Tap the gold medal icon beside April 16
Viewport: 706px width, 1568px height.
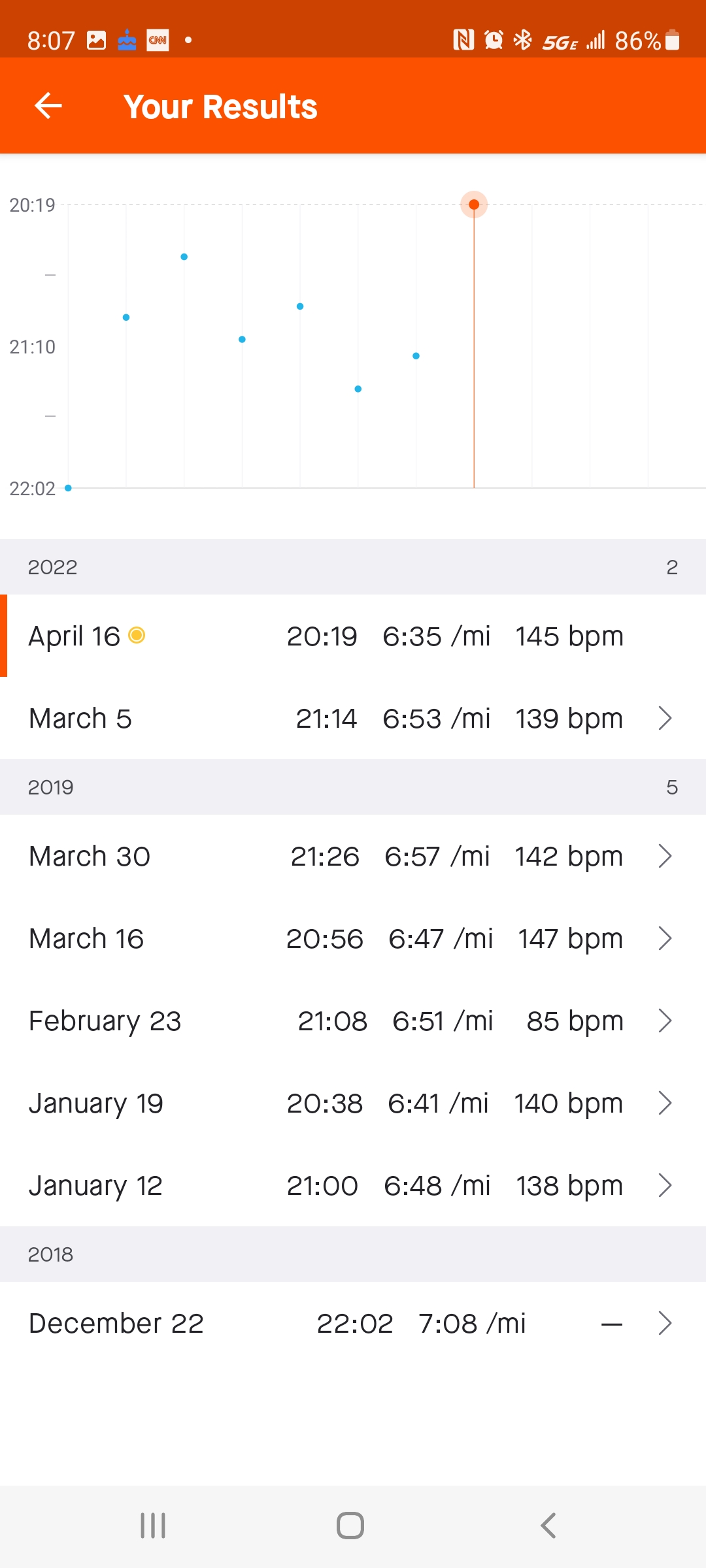point(137,635)
